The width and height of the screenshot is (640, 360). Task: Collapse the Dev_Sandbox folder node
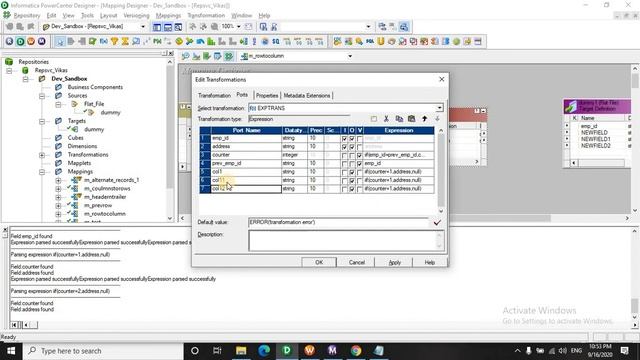[25, 79]
